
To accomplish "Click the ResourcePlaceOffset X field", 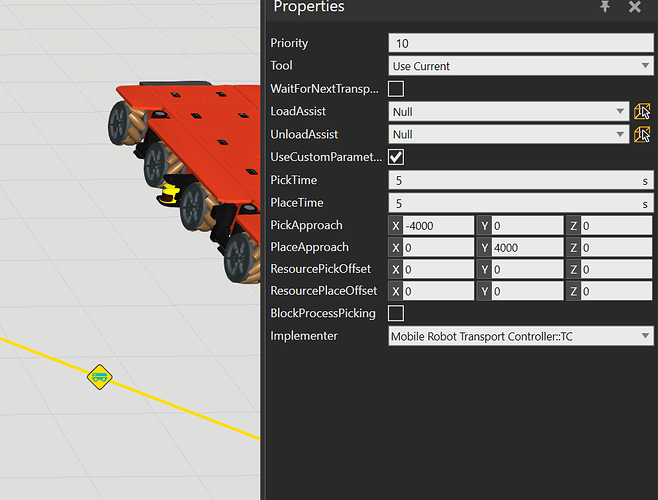I will [x=437, y=291].
